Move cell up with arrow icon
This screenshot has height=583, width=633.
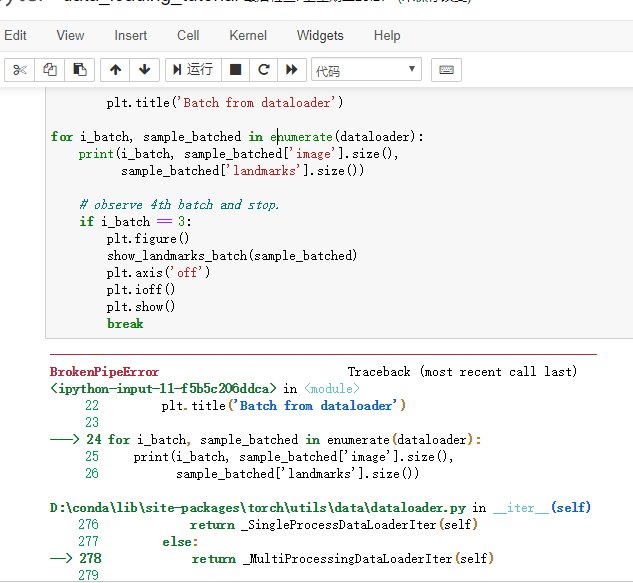(116, 69)
